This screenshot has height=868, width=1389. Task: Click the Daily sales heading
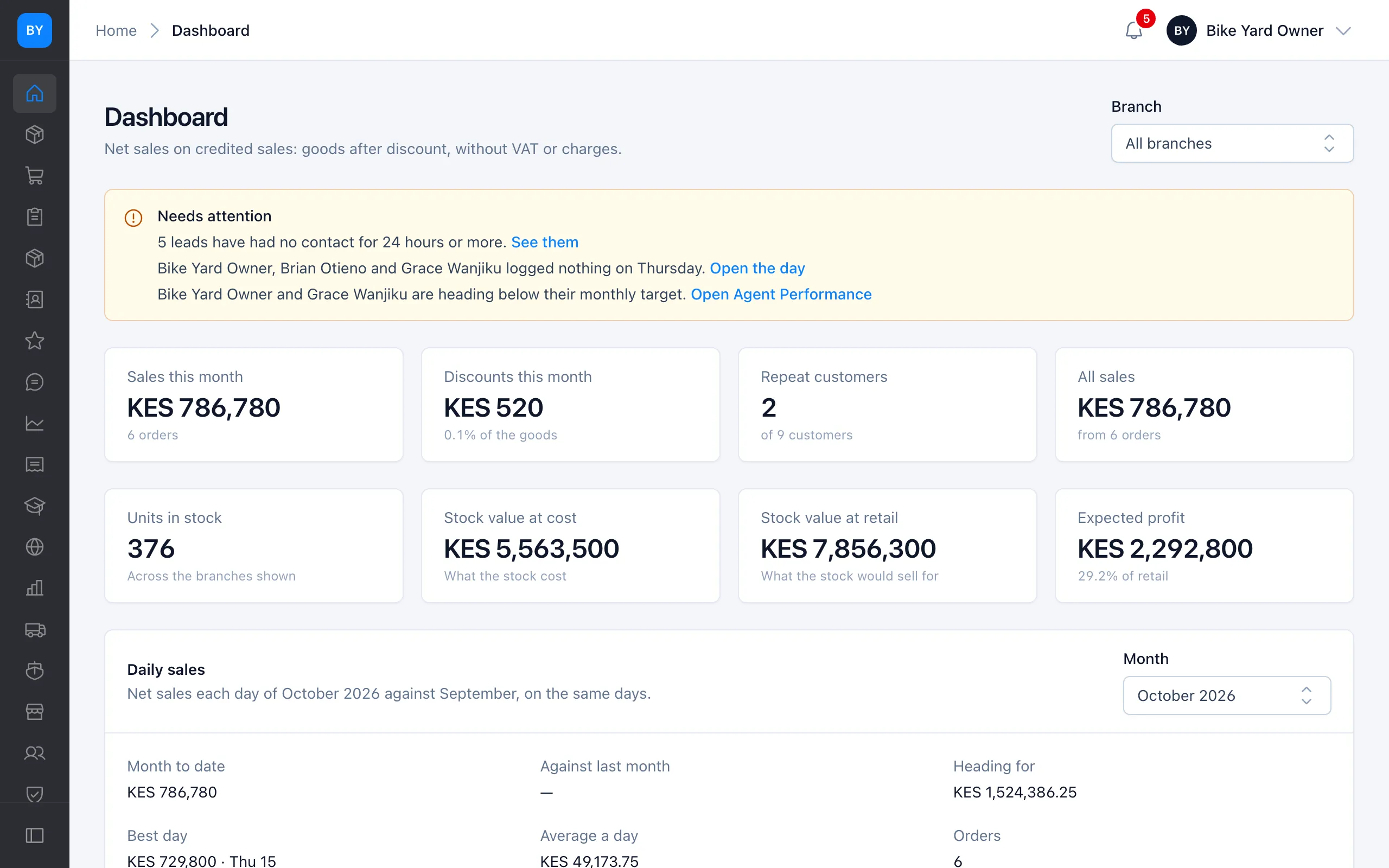click(x=166, y=669)
